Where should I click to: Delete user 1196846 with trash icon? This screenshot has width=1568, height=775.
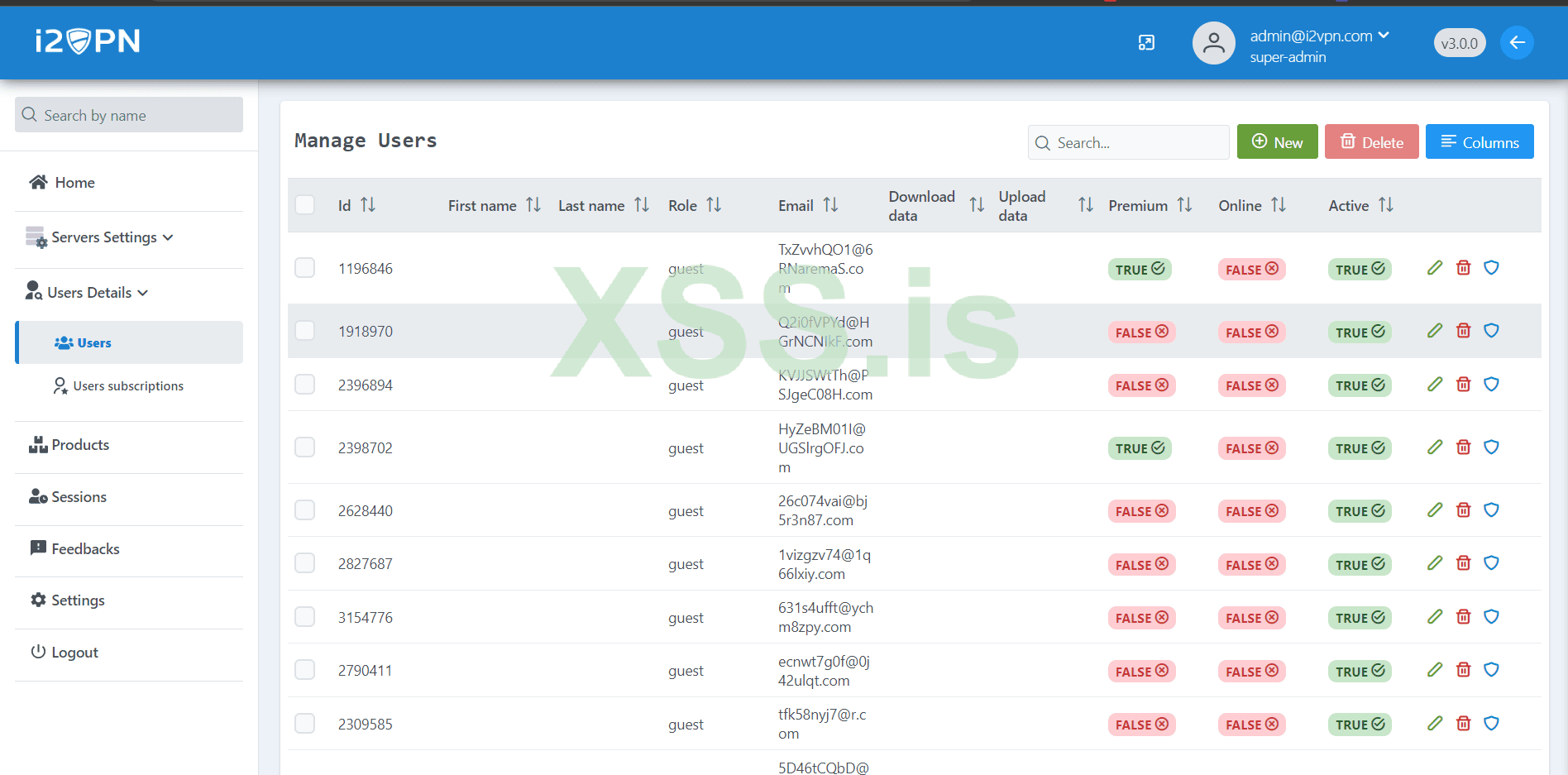pyautogui.click(x=1464, y=268)
